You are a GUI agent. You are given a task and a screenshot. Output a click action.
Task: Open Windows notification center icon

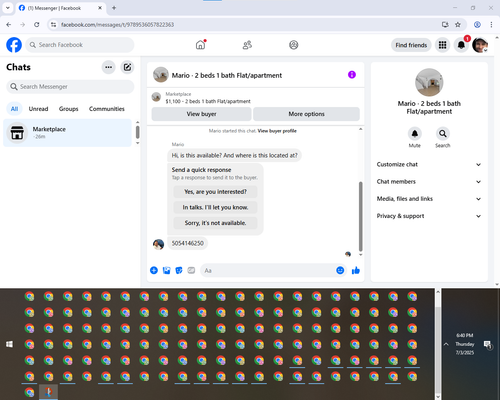coord(487,345)
